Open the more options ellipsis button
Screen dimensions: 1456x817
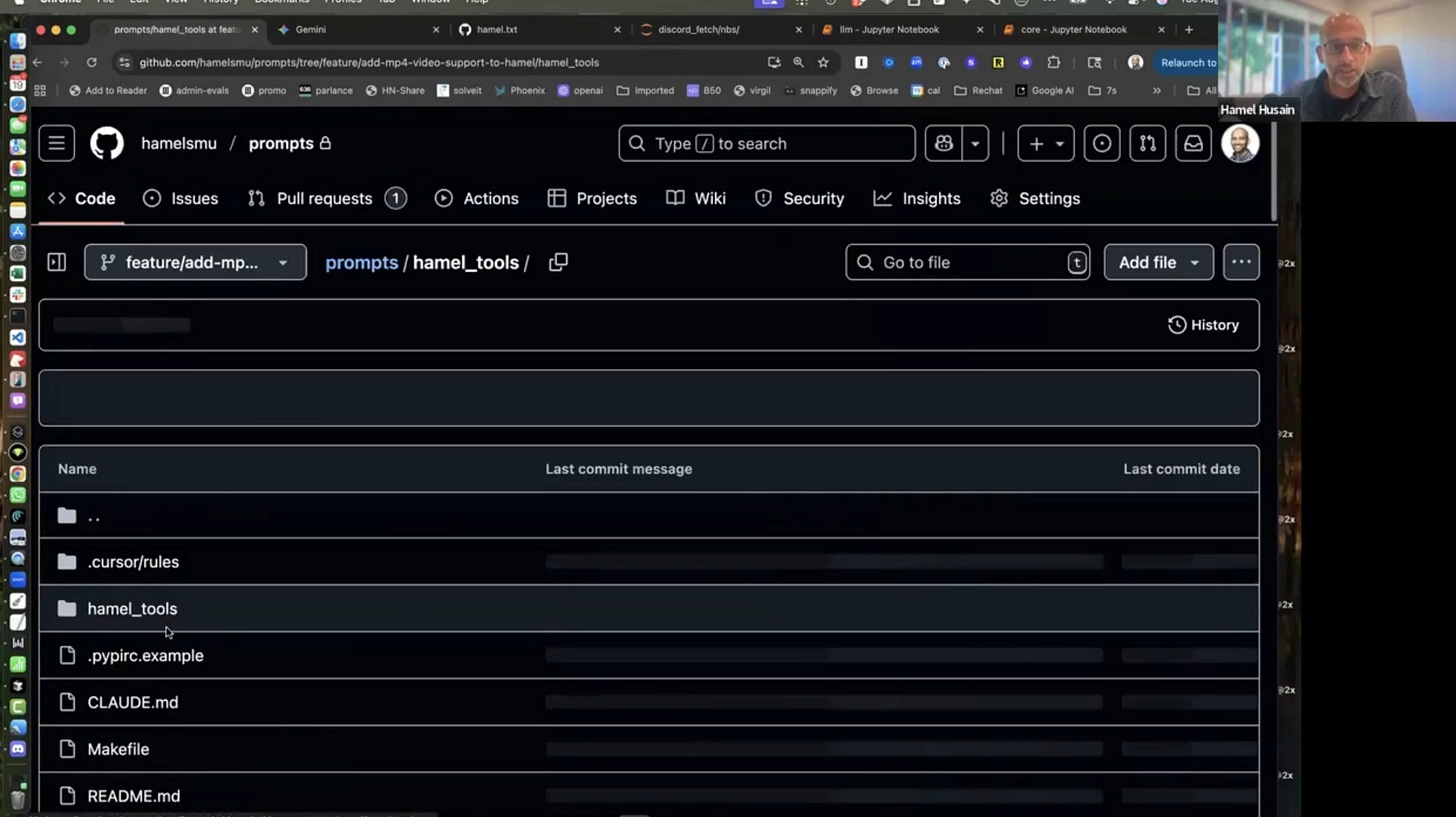click(x=1241, y=262)
